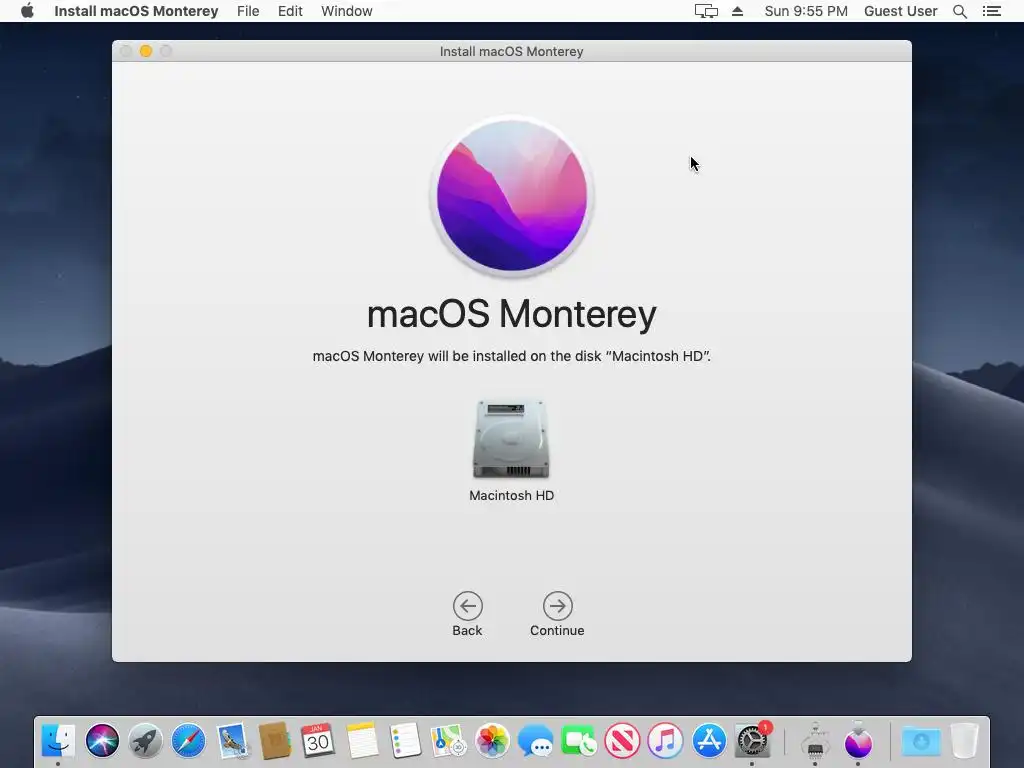The height and width of the screenshot is (768, 1024).
Task: Open the Edit menu
Action: point(290,11)
